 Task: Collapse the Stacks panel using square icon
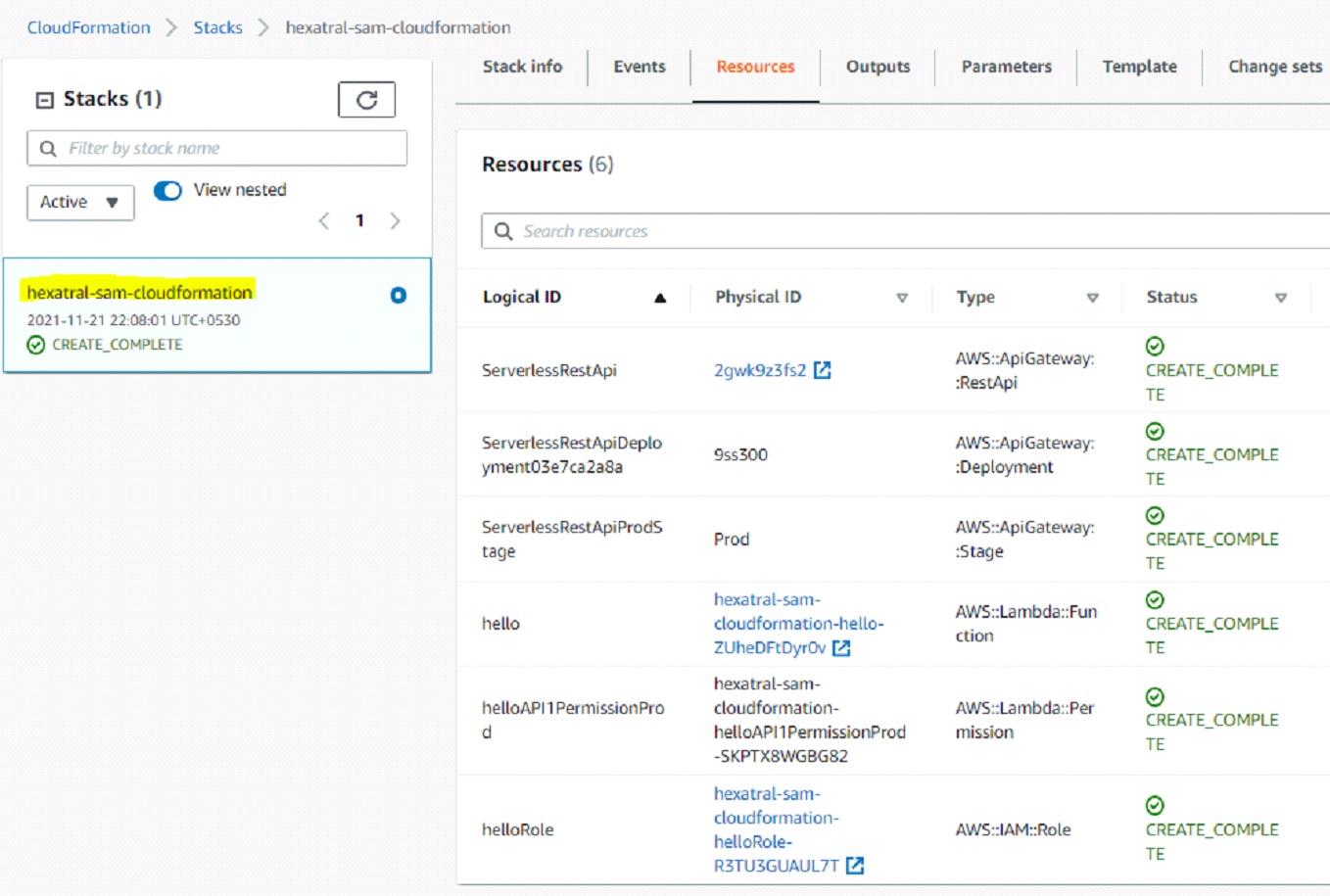[x=44, y=100]
